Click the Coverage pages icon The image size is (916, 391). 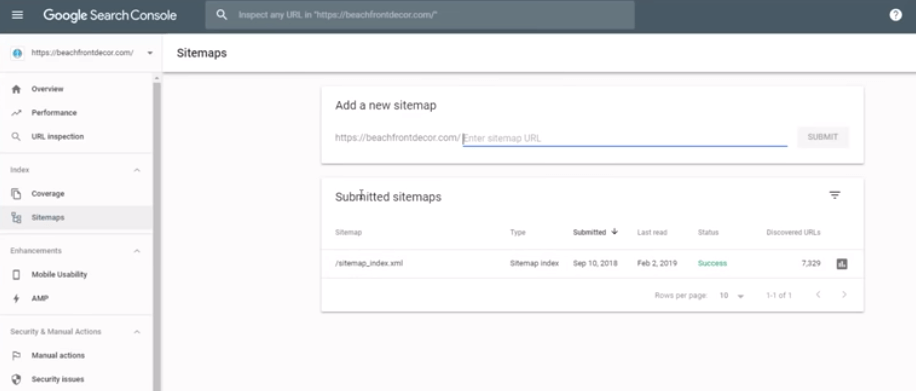tap(16, 193)
